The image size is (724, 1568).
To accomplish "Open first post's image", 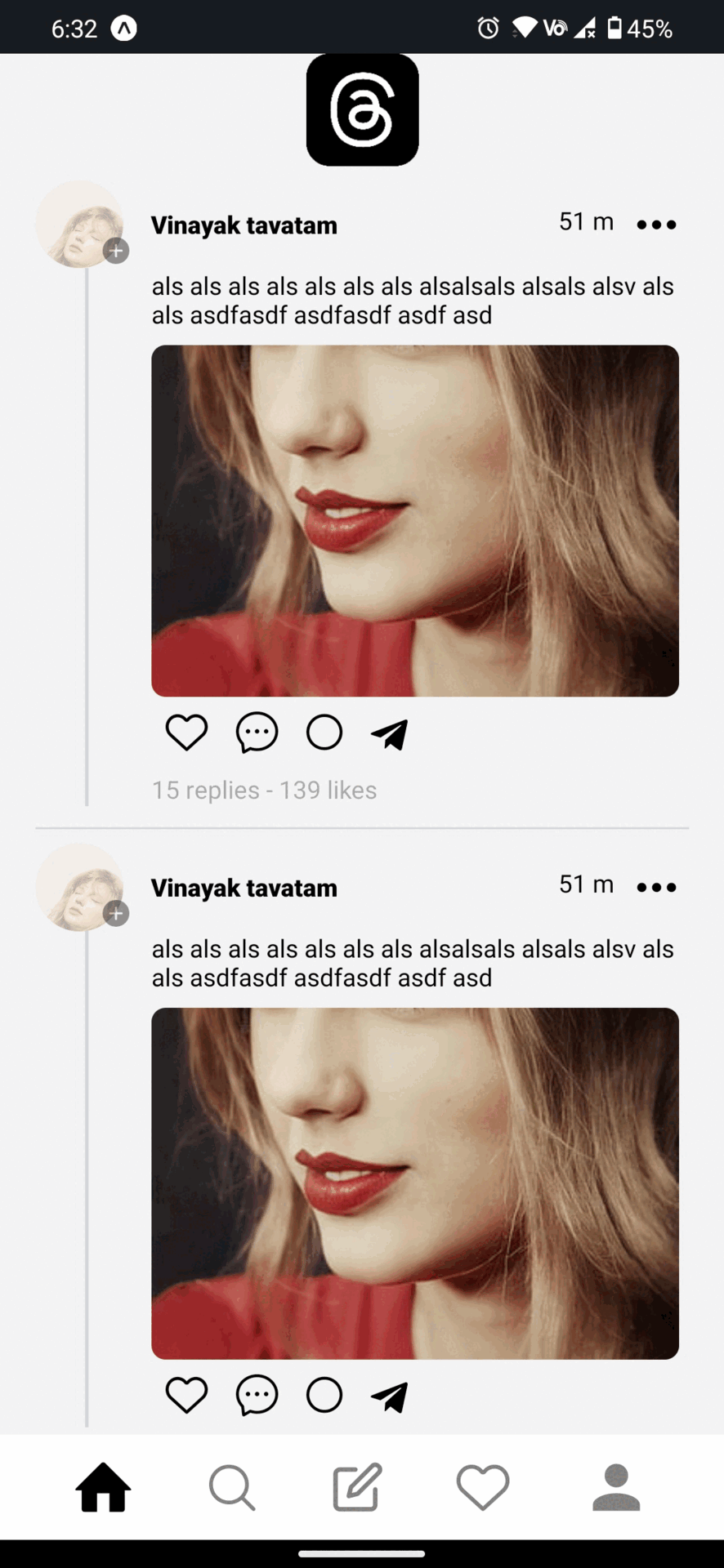I will 415,521.
